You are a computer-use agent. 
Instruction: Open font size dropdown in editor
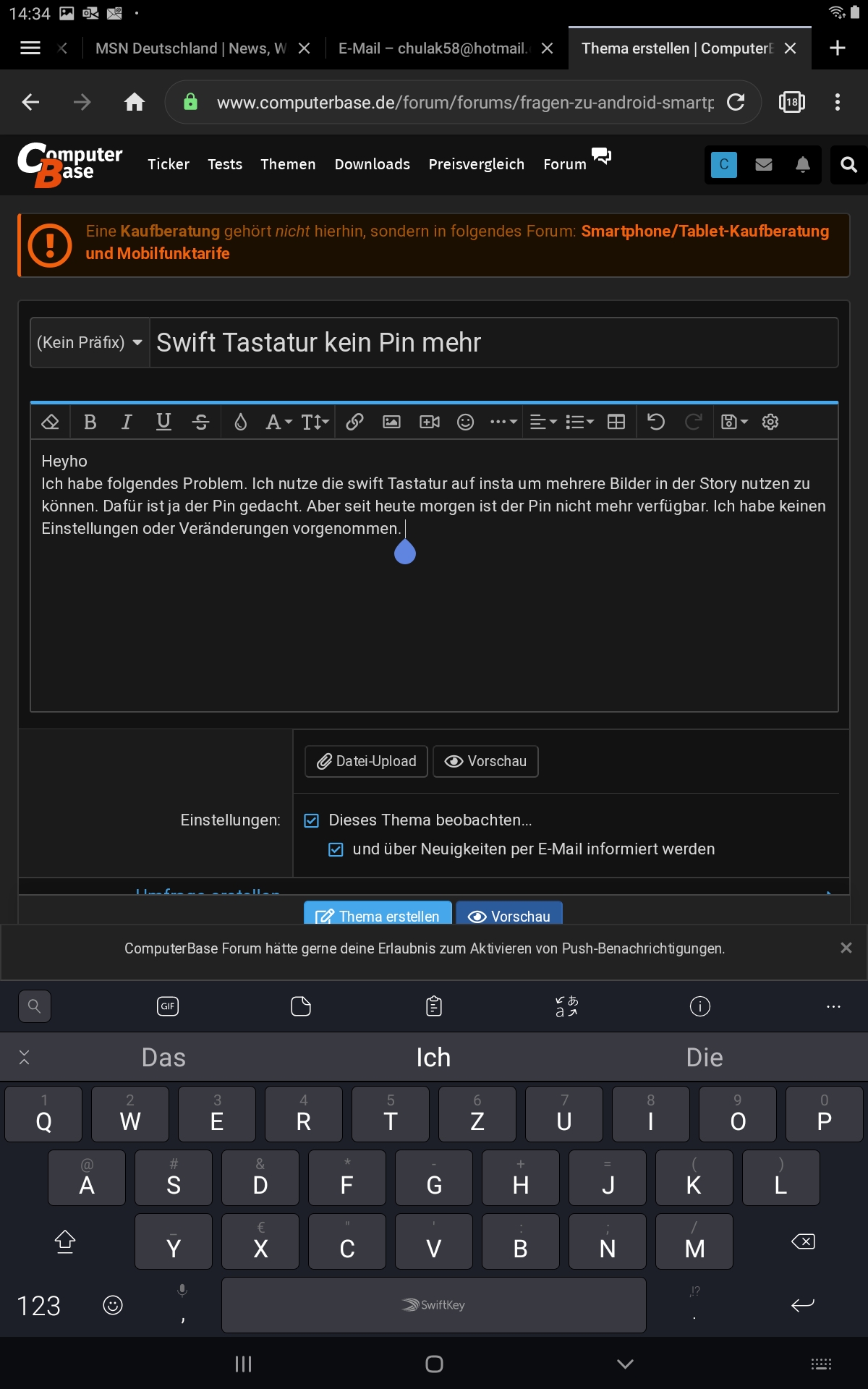[x=315, y=422]
